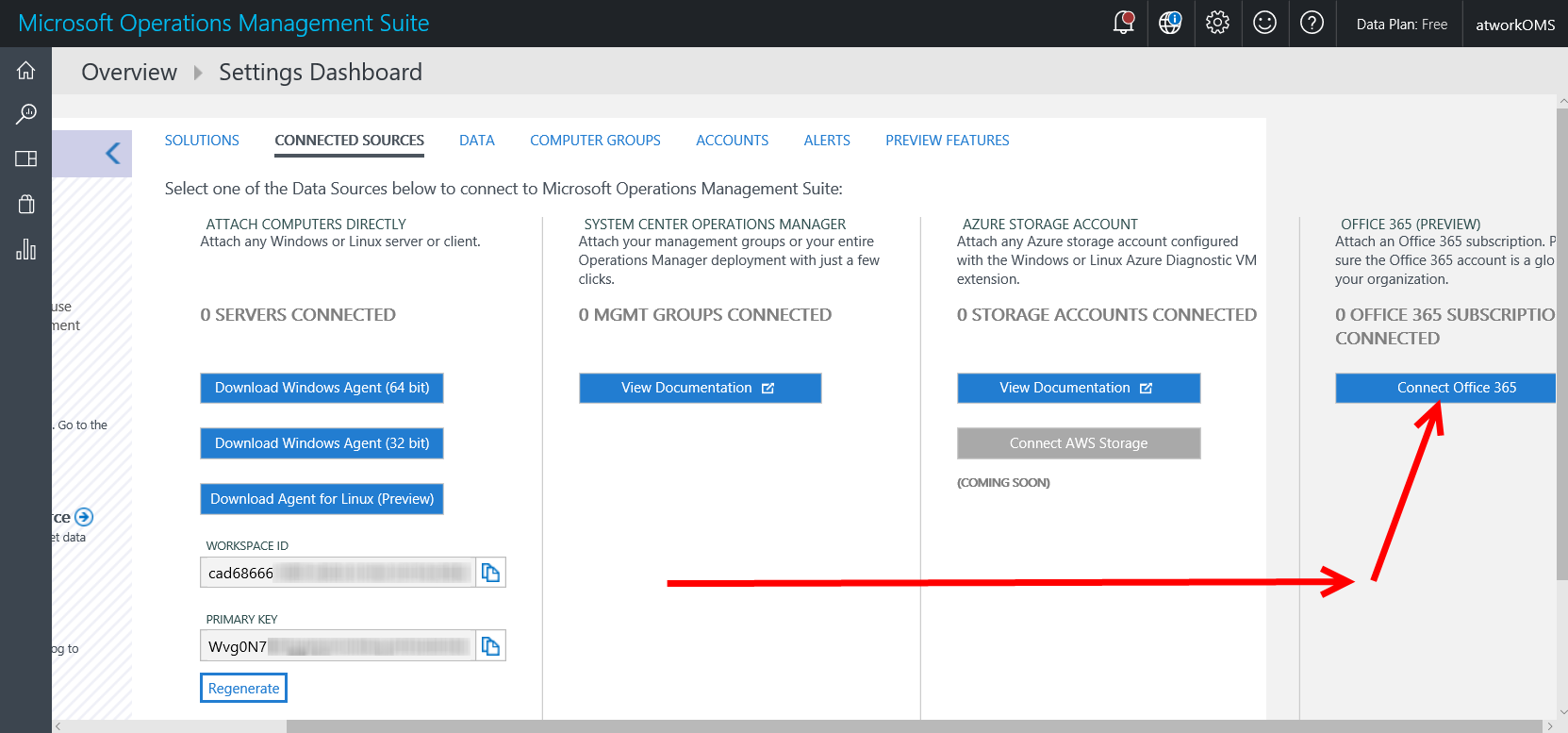Viewport: 1568px width, 733px height.
Task: Open the help question mark icon
Action: [1312, 23]
